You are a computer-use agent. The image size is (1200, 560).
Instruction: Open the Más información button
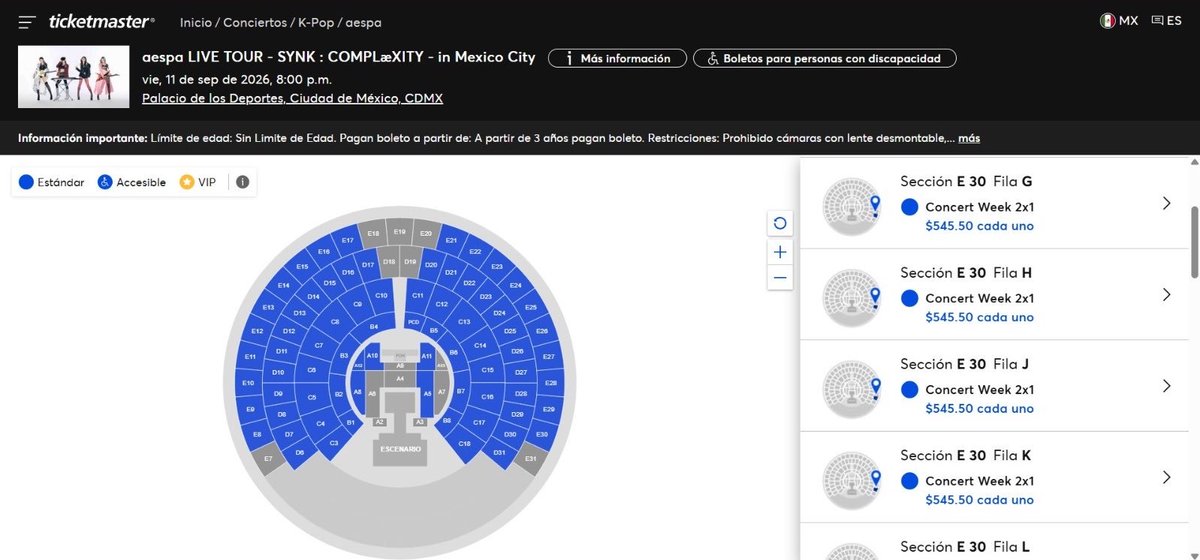pos(617,58)
